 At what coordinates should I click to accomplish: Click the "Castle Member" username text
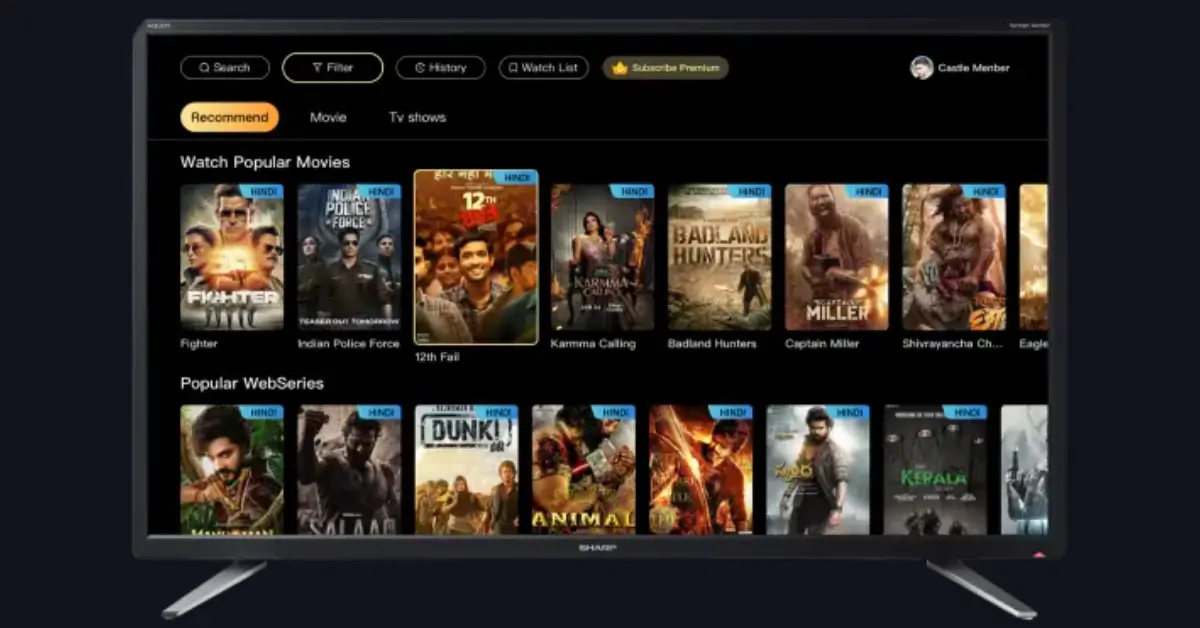[x=973, y=68]
